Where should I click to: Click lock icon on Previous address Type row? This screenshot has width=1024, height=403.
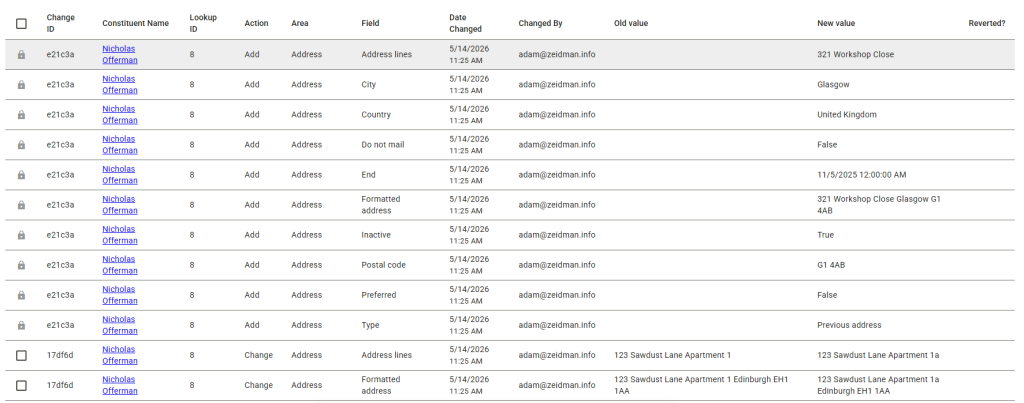(21, 325)
